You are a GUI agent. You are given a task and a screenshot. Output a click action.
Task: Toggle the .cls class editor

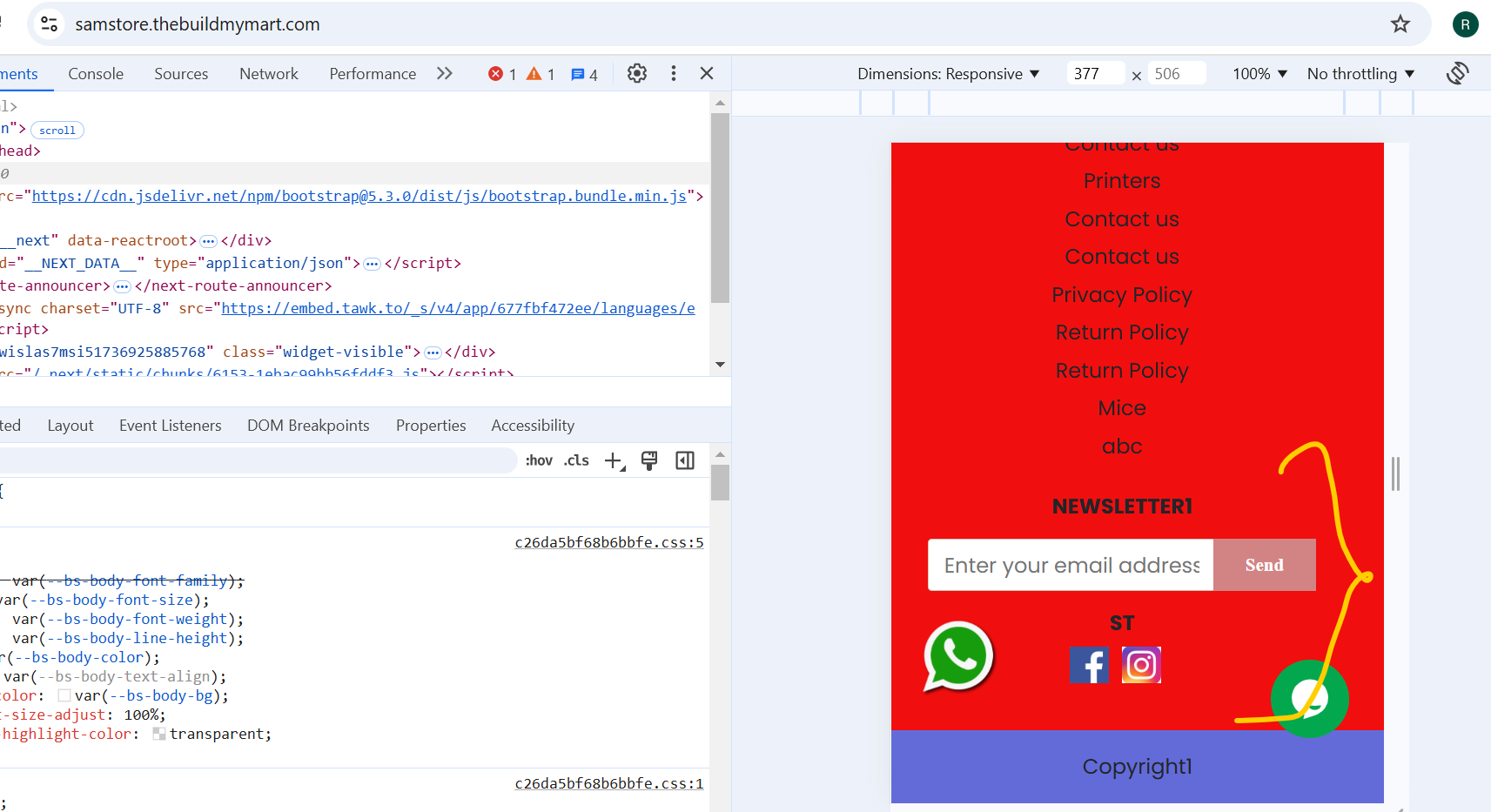576,460
